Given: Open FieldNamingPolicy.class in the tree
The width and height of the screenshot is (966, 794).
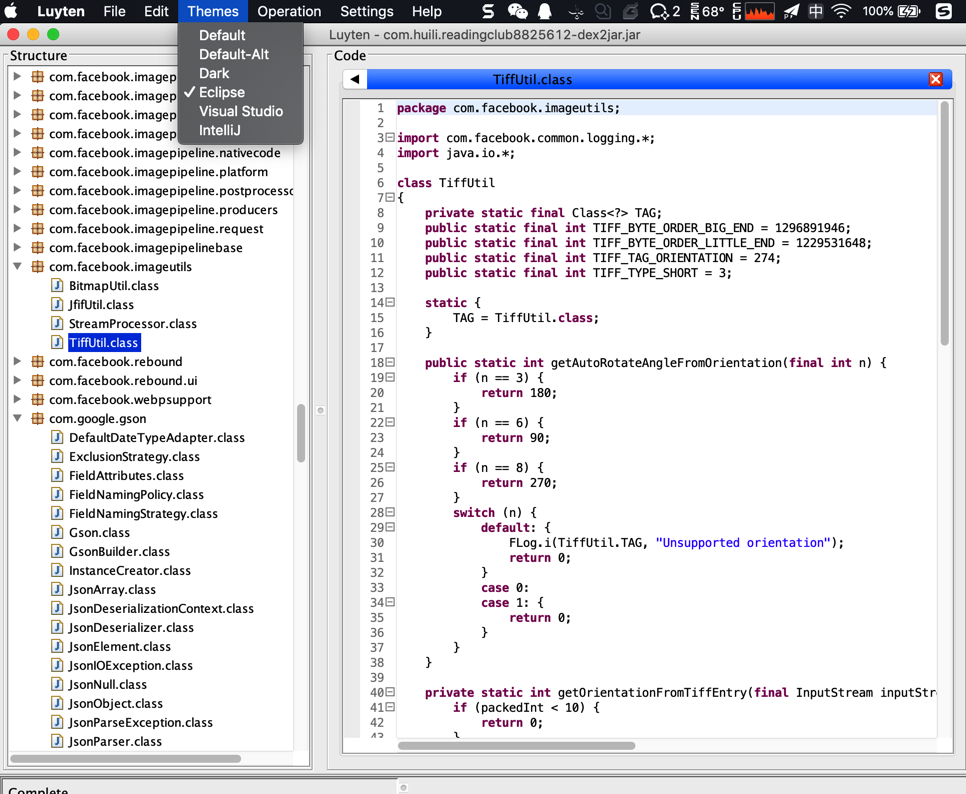Looking at the screenshot, I should tap(136, 495).
